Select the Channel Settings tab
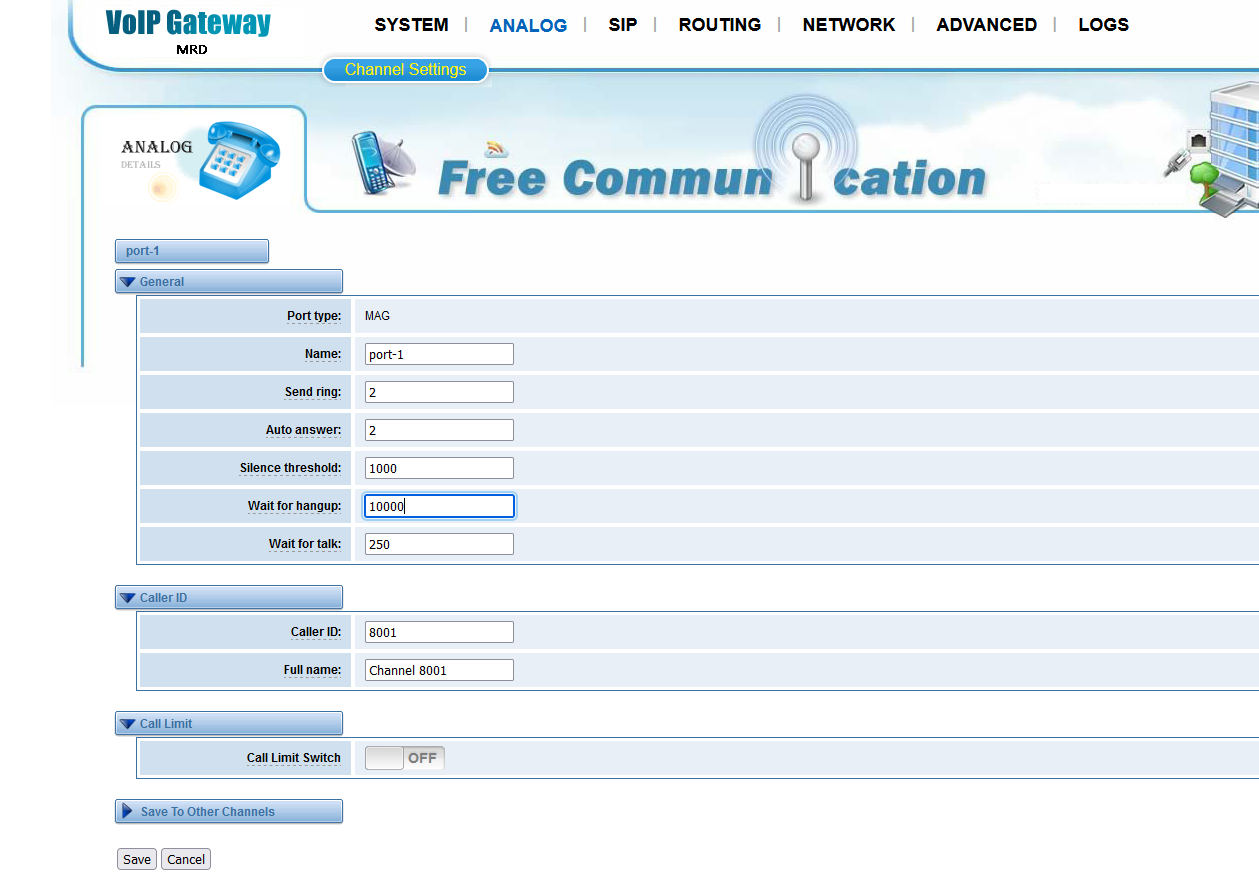Screen dimensions: 1259x874 coord(405,70)
